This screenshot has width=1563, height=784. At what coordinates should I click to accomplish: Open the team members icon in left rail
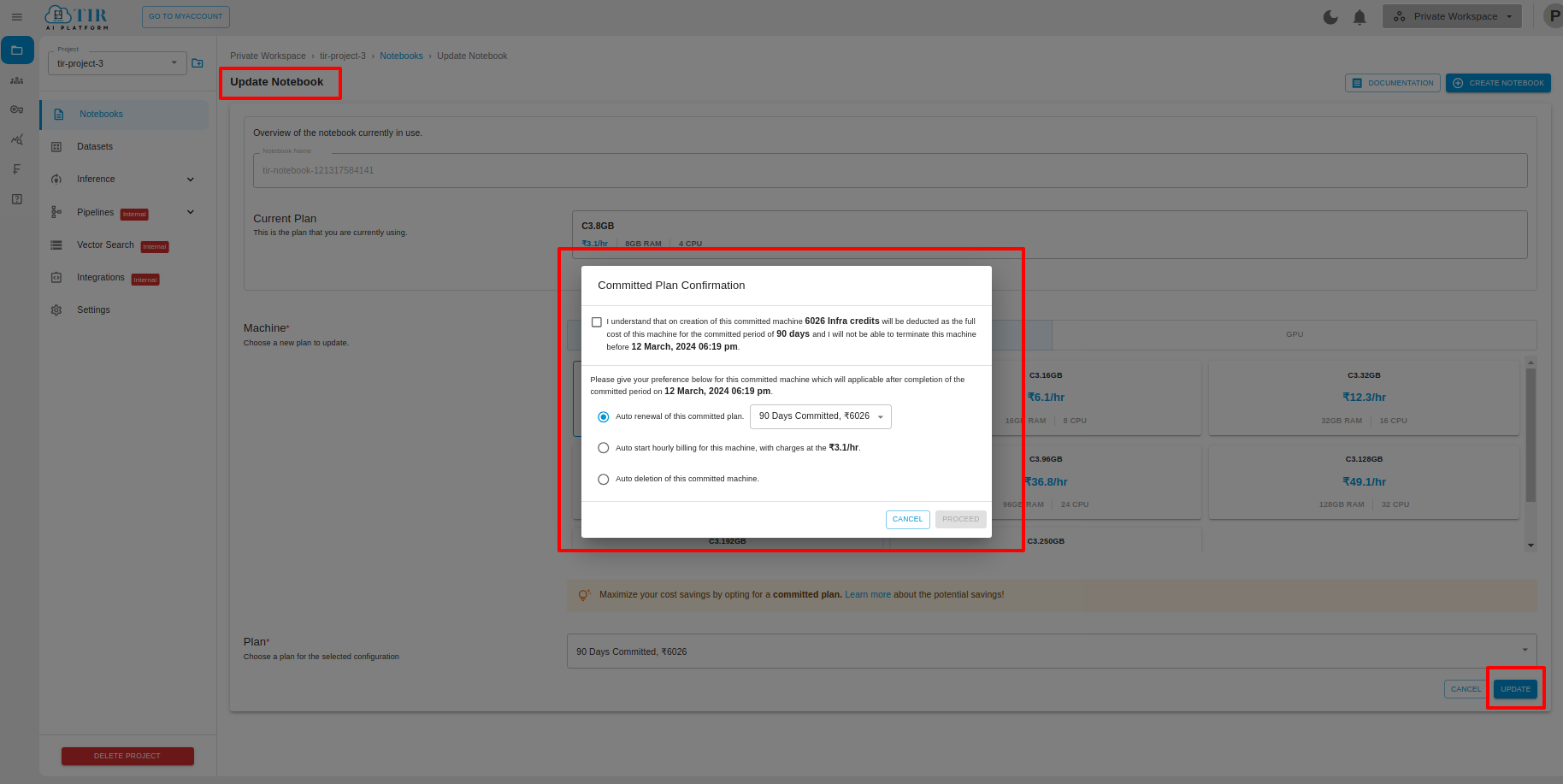click(16, 80)
